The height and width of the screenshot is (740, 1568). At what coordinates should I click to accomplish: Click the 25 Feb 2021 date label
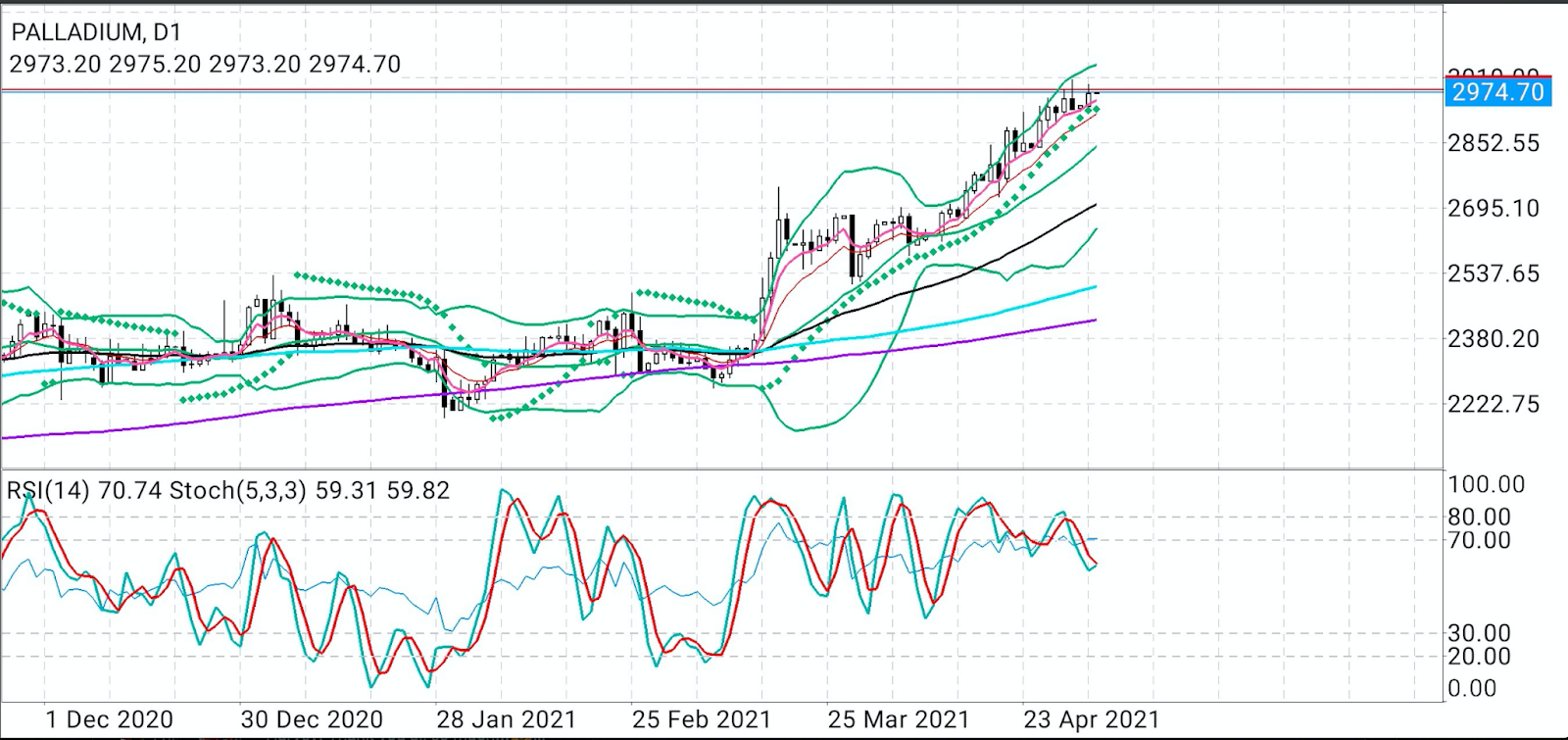pos(702,719)
